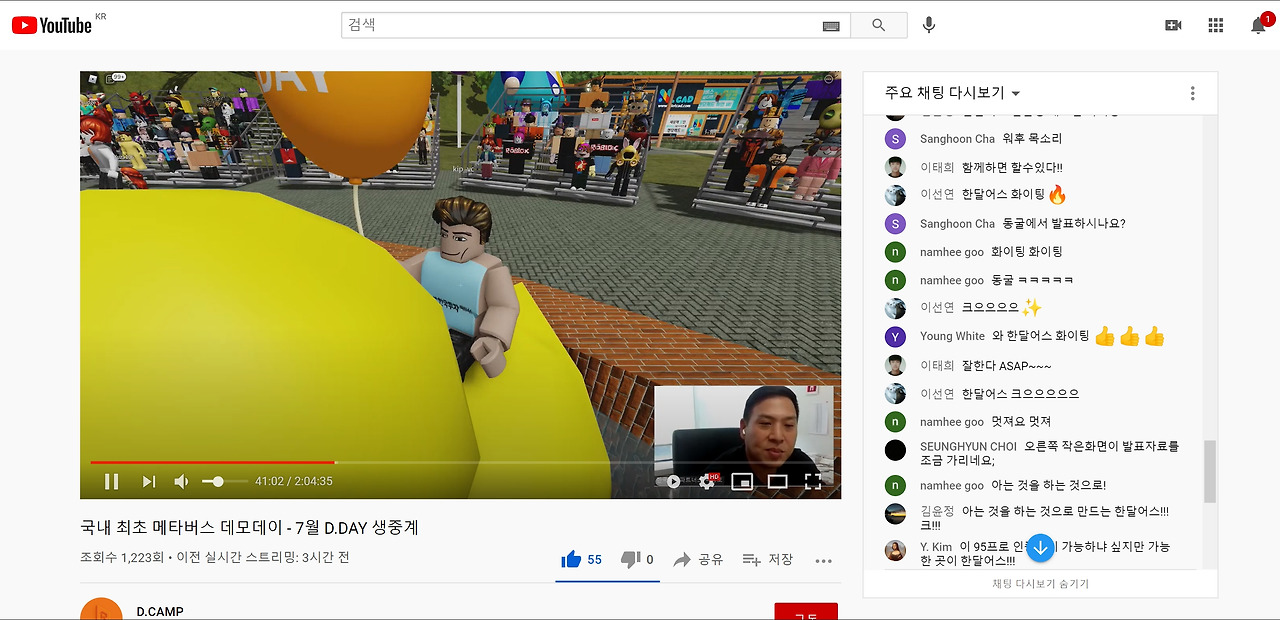Click Young White purple Y avatar
1280x620 pixels.
coord(896,336)
